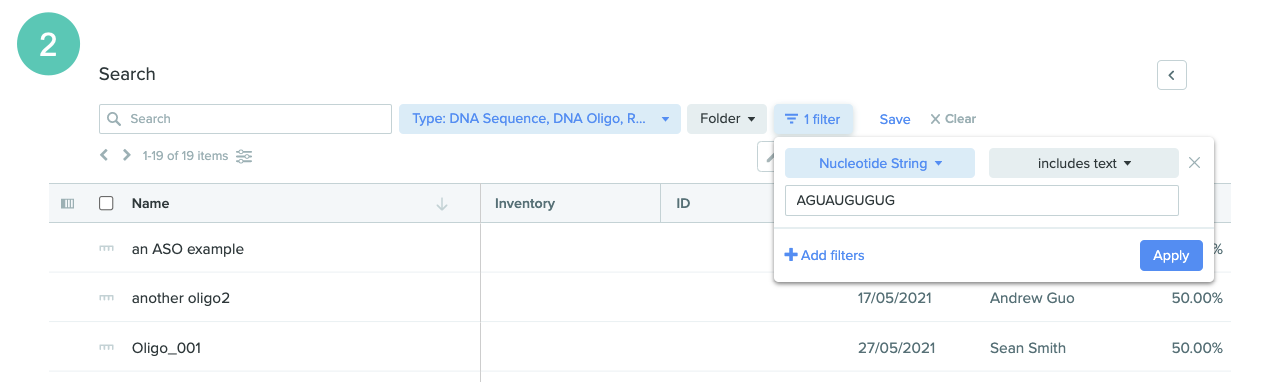Click the Save search link
Viewport: 1280px width, 382px height.
tap(895, 119)
